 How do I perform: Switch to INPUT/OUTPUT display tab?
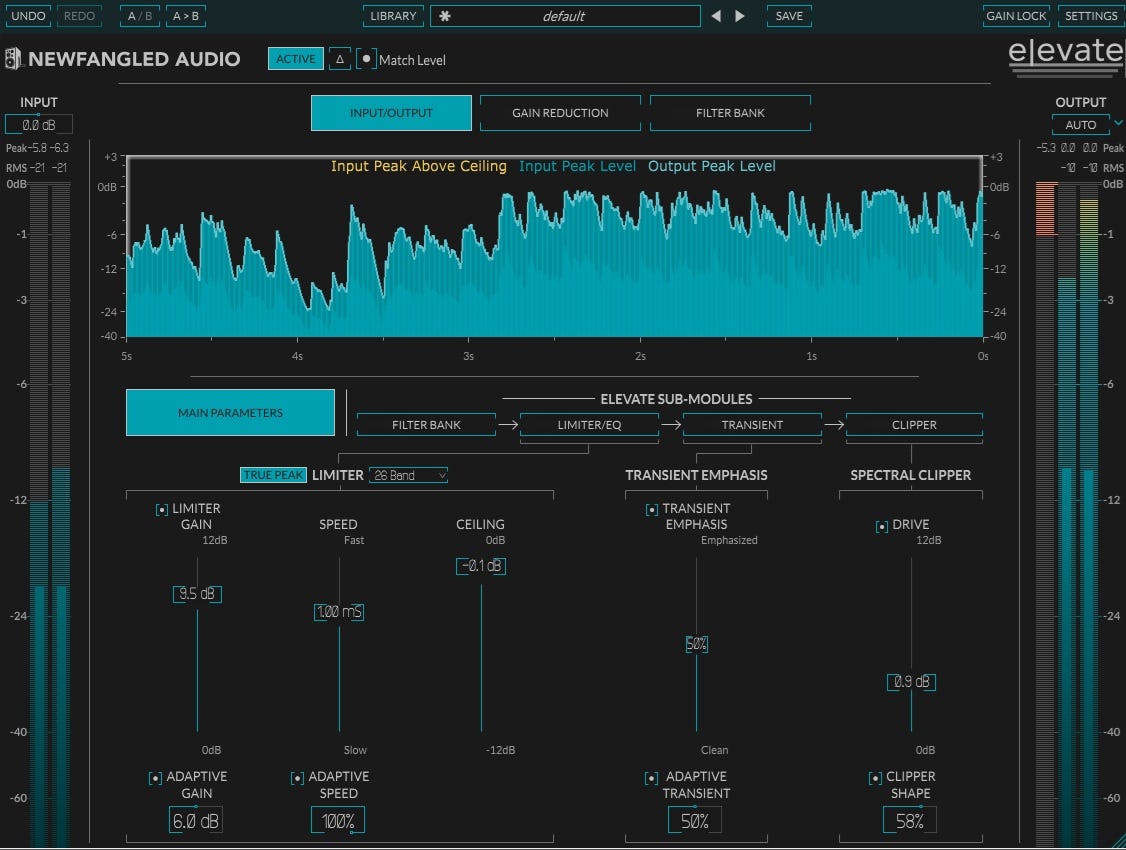(391, 113)
